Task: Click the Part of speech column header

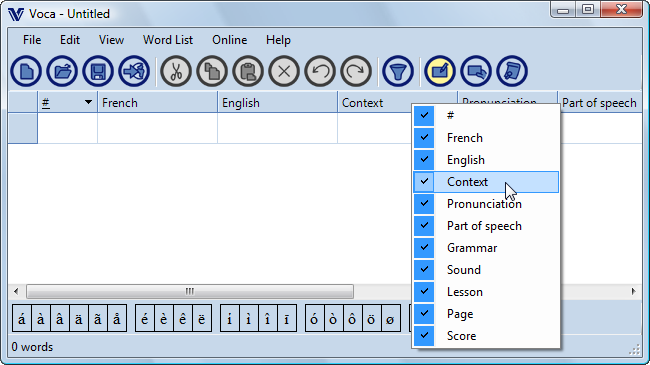Action: pos(599,102)
